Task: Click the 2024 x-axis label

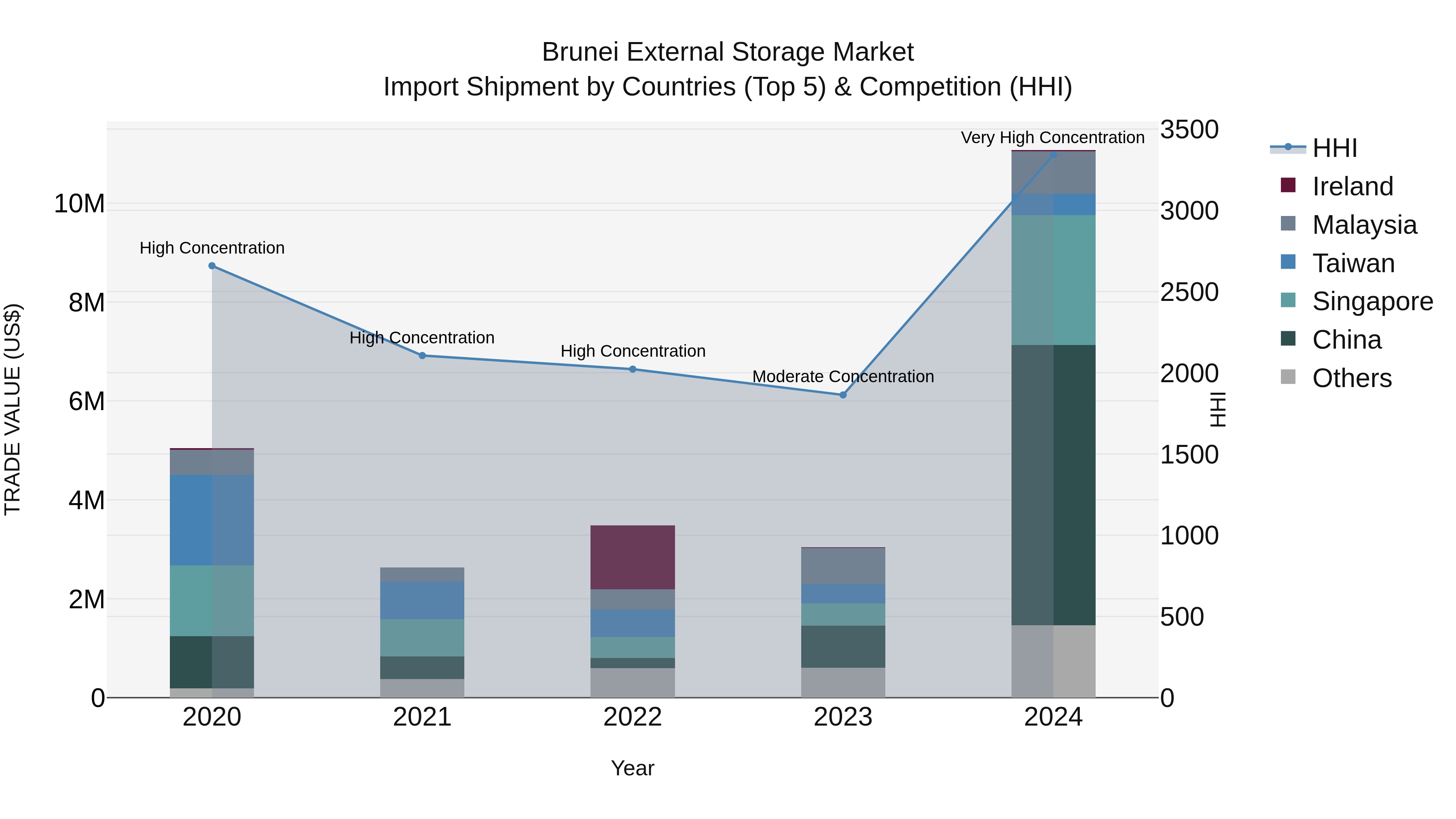Action: [x=1054, y=717]
